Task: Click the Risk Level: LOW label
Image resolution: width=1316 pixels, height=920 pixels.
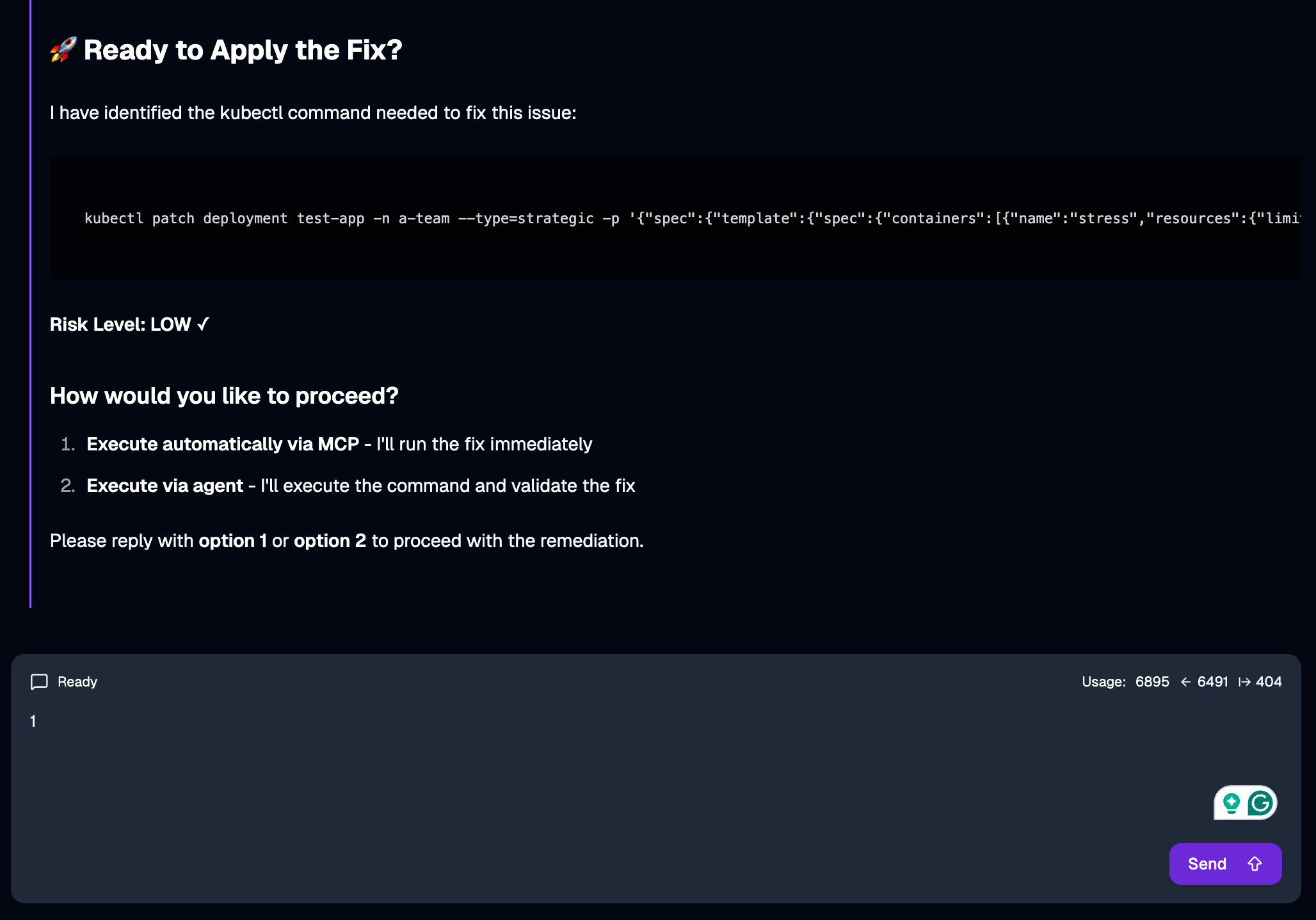Action: click(x=120, y=324)
